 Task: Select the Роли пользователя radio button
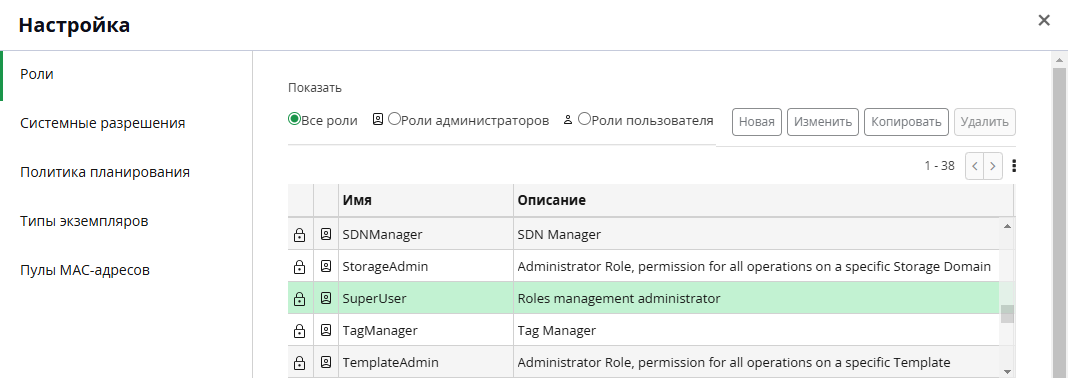(584, 119)
